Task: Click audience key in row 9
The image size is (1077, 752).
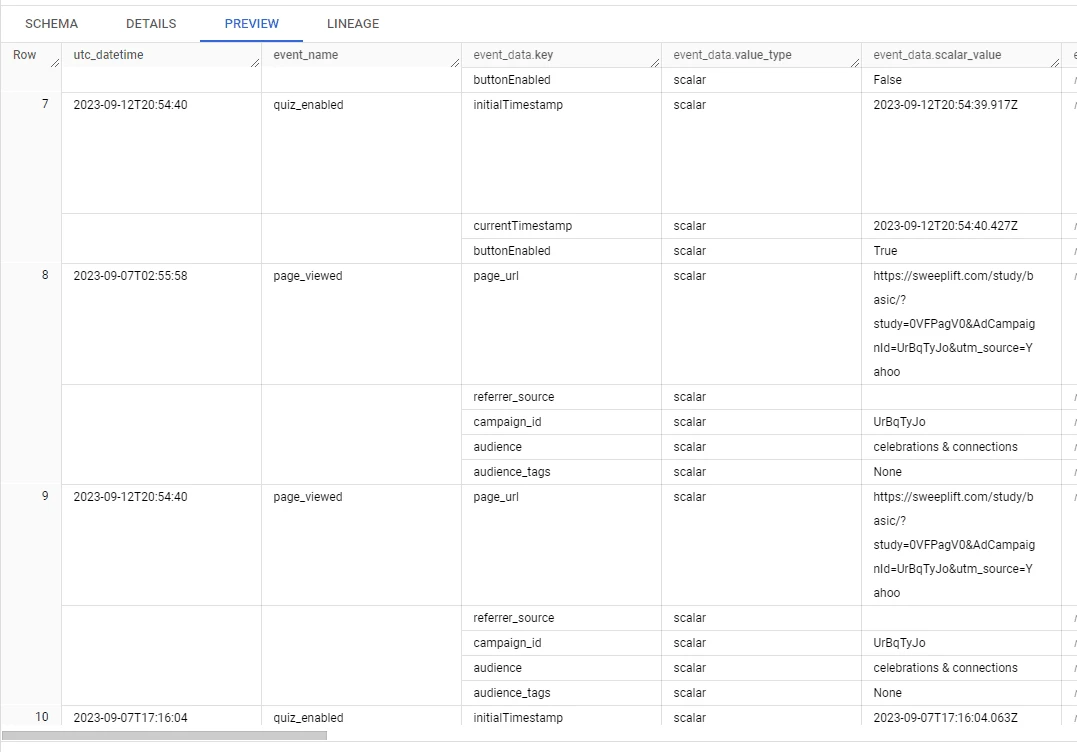Action: coord(497,668)
